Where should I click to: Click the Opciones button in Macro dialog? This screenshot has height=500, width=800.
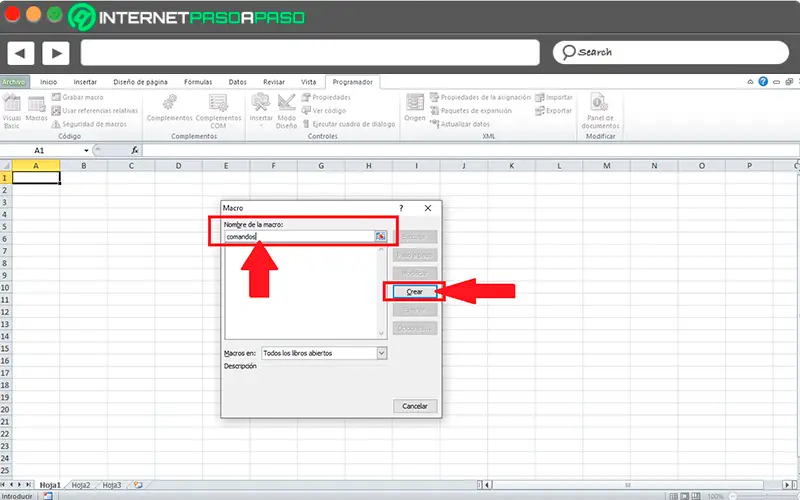pyautogui.click(x=415, y=328)
